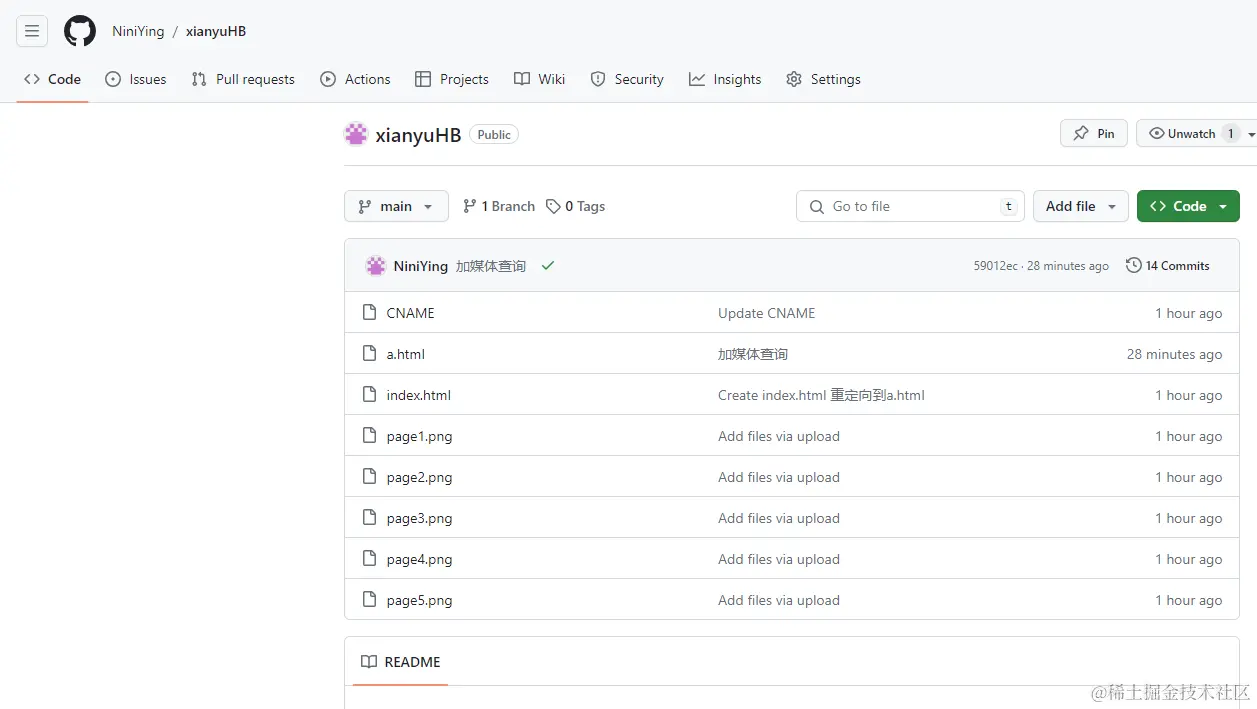Open the green Code clone dropdown

pos(1188,206)
